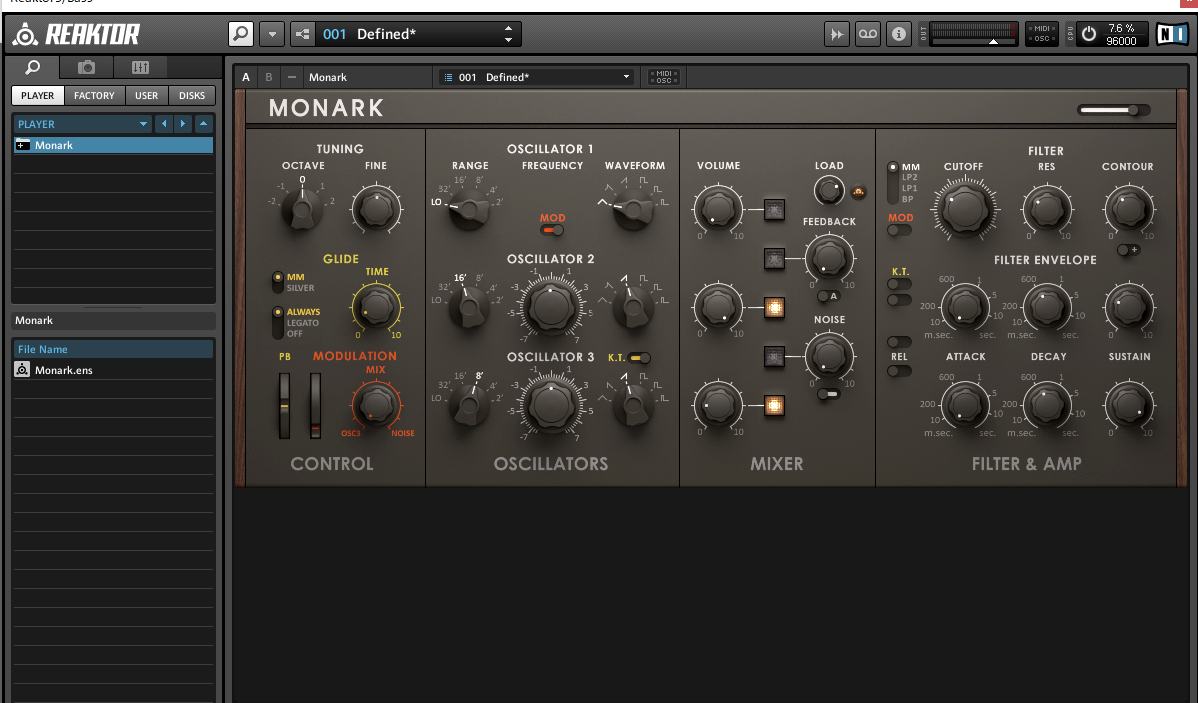Screen dimensions: 1198x703
Task: Open the recorder tape icon
Action: tap(868, 34)
